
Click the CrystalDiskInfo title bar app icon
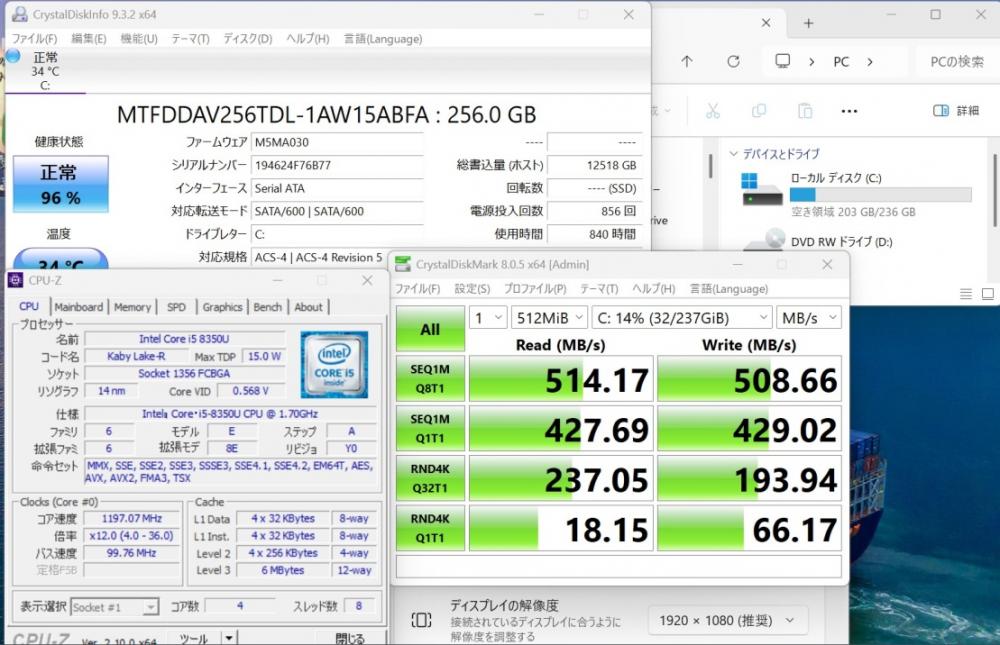[19, 14]
